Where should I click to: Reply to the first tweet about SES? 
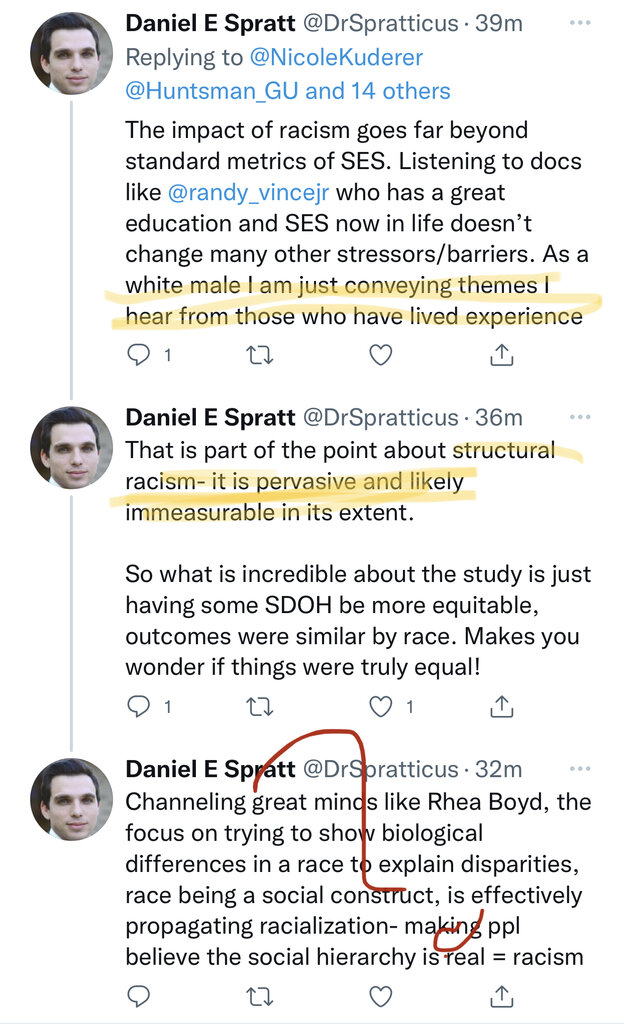[x=140, y=354]
